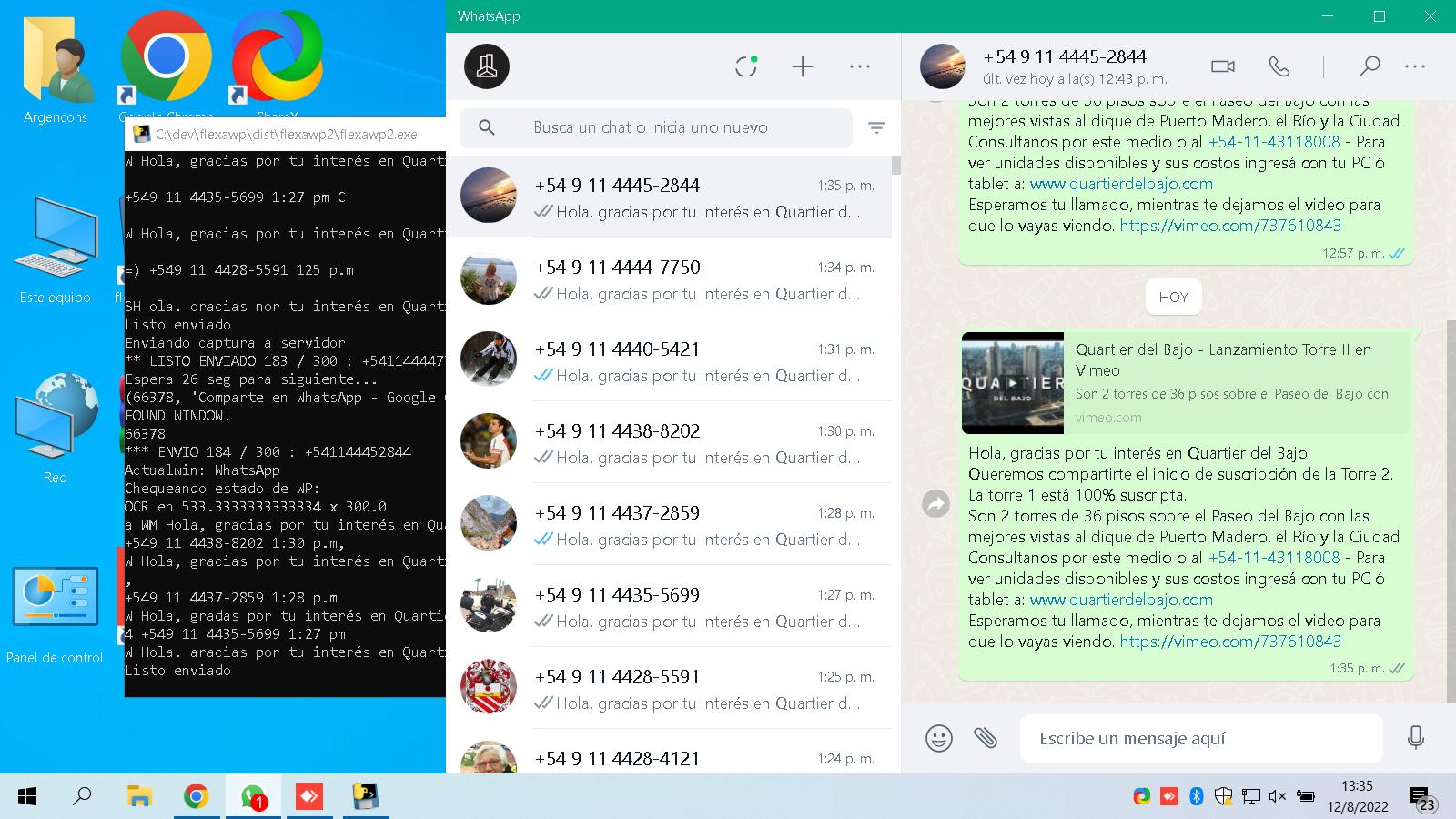Open the Este equipo desktop icon
1456x819 pixels.
tap(56, 250)
